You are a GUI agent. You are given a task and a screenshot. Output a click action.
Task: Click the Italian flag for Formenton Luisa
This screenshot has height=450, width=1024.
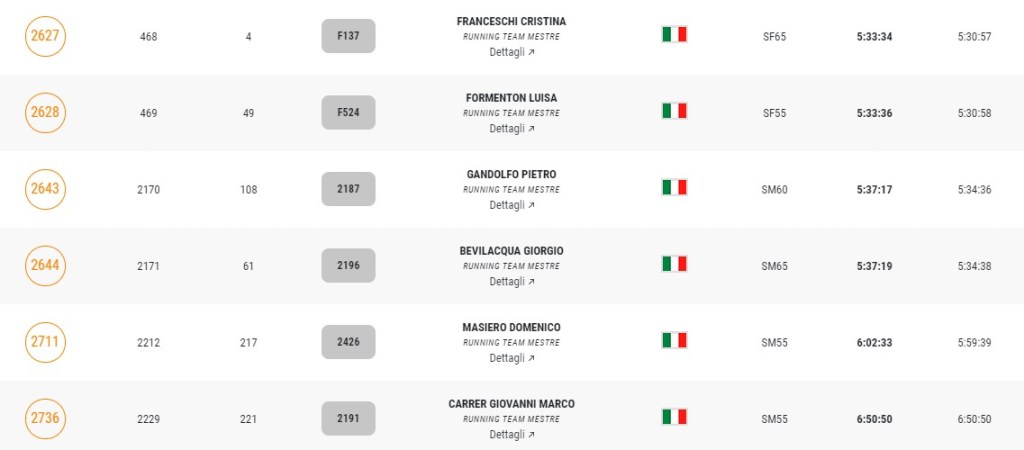click(x=674, y=111)
